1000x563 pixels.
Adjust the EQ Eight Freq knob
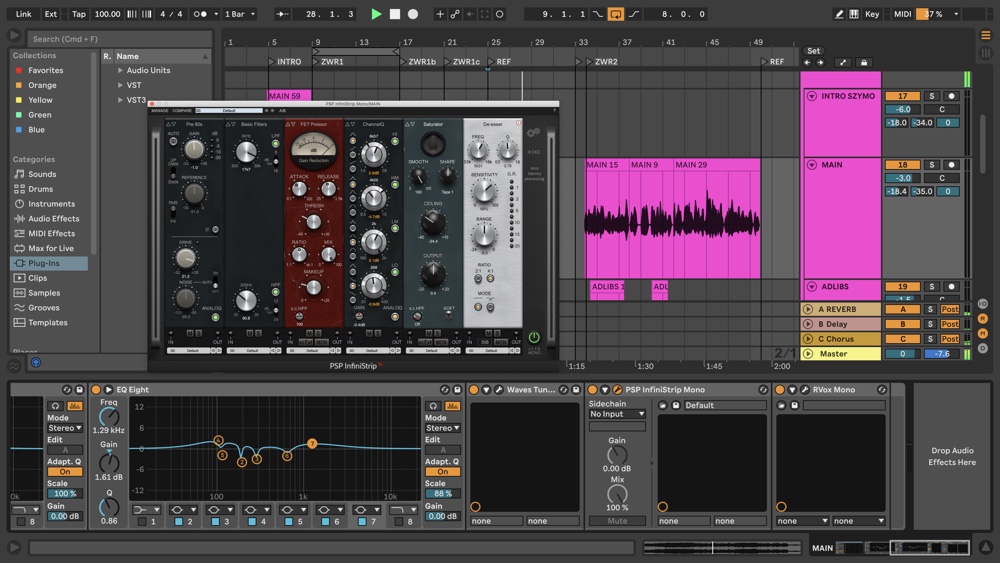pos(108,417)
